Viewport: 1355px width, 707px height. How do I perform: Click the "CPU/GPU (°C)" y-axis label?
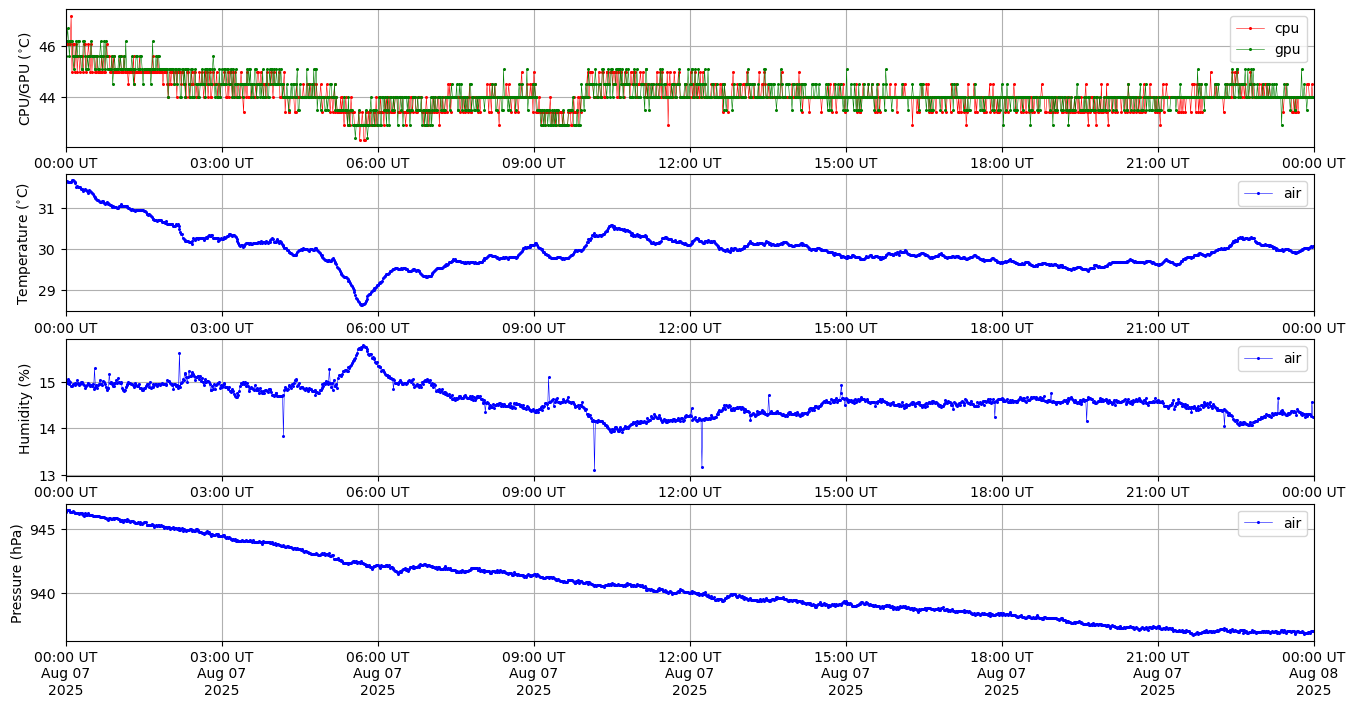click(x=25, y=79)
